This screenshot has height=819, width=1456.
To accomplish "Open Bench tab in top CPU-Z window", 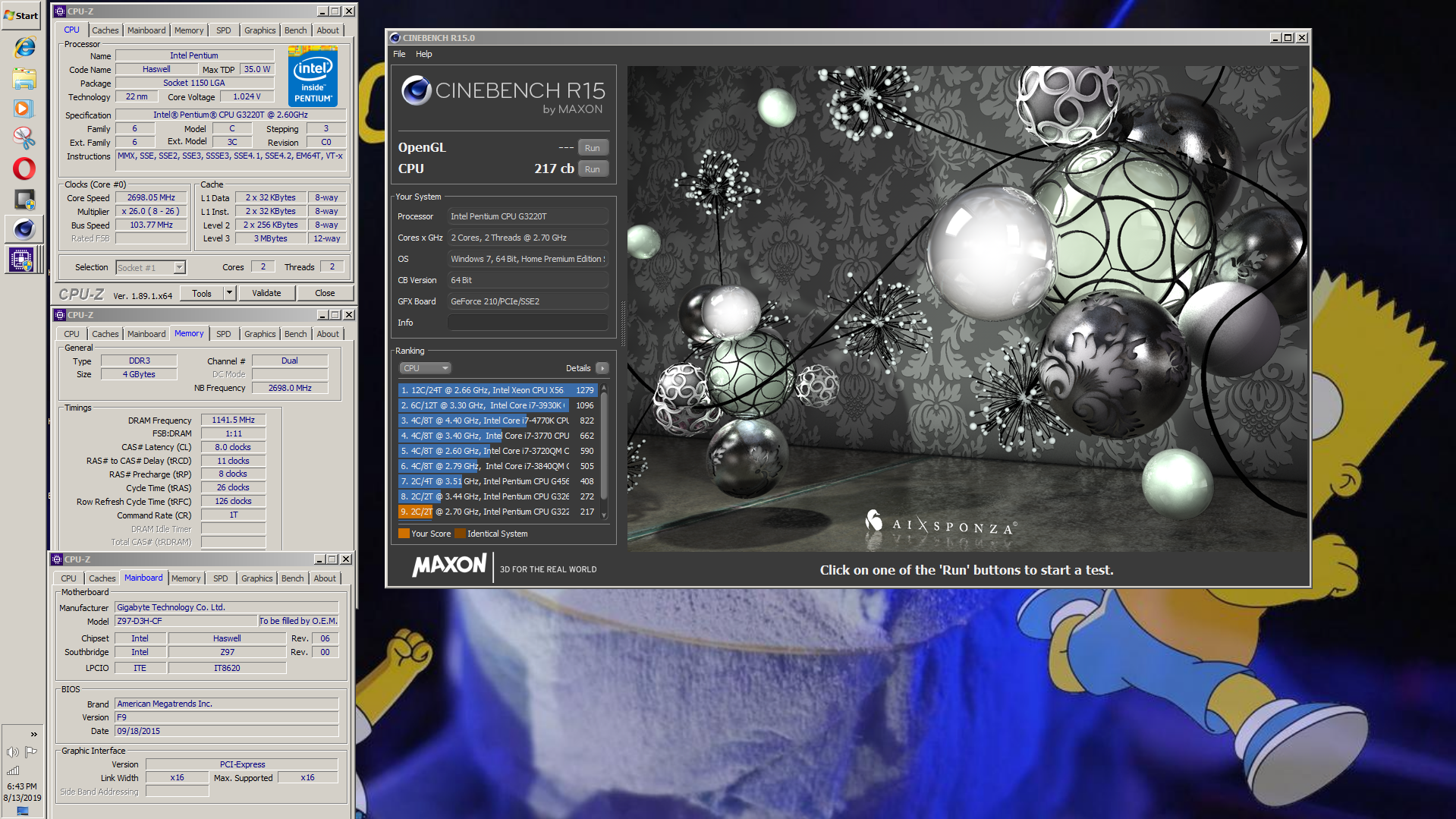I will pos(296,30).
